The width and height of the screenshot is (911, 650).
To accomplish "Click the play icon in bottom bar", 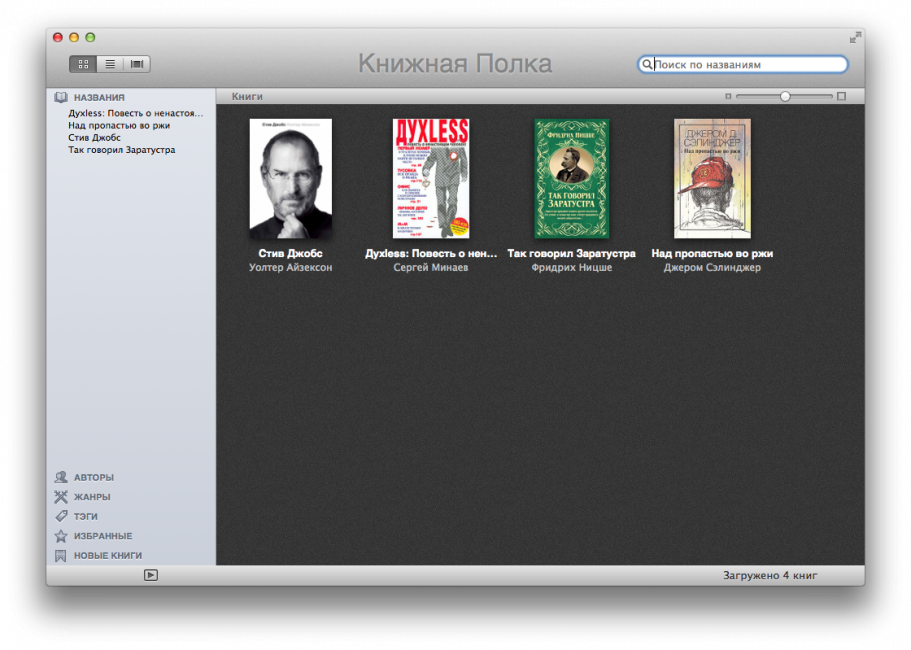I will tap(151, 575).
